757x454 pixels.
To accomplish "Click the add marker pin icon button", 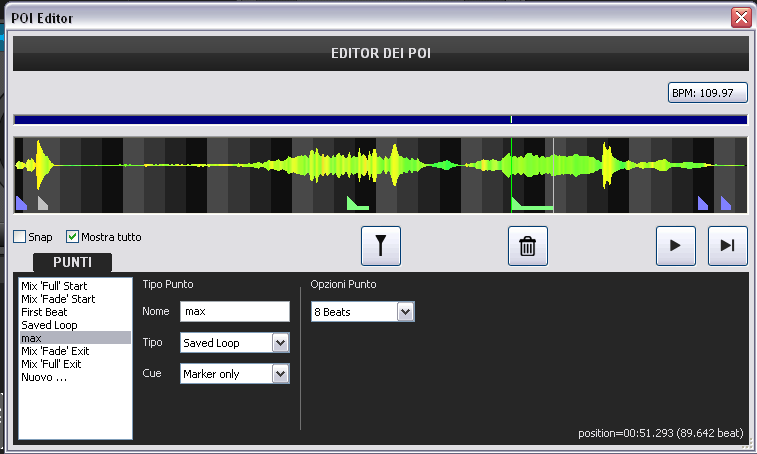I will point(381,246).
